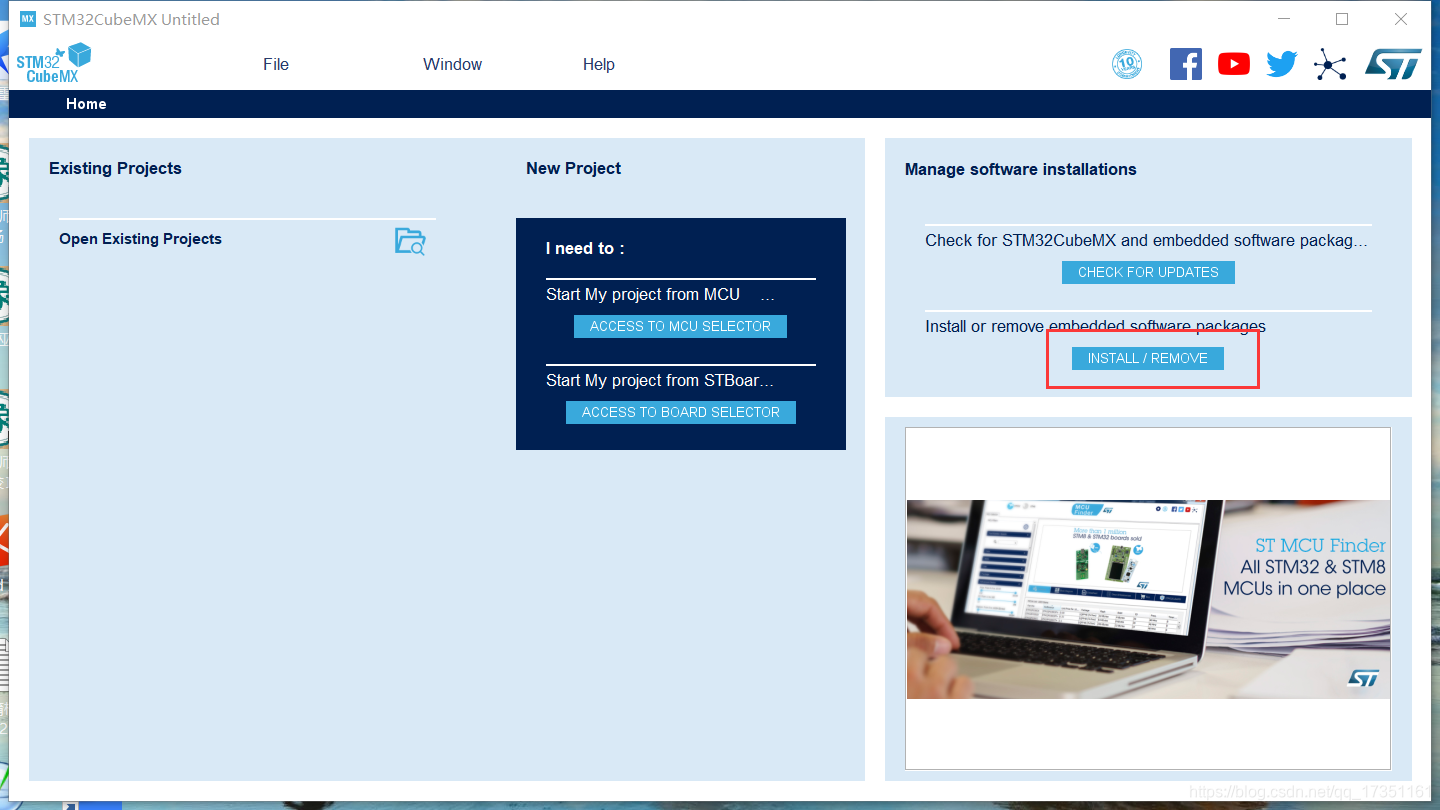The height and width of the screenshot is (810, 1440).
Task: Open the Facebook icon link
Action: 1186,64
